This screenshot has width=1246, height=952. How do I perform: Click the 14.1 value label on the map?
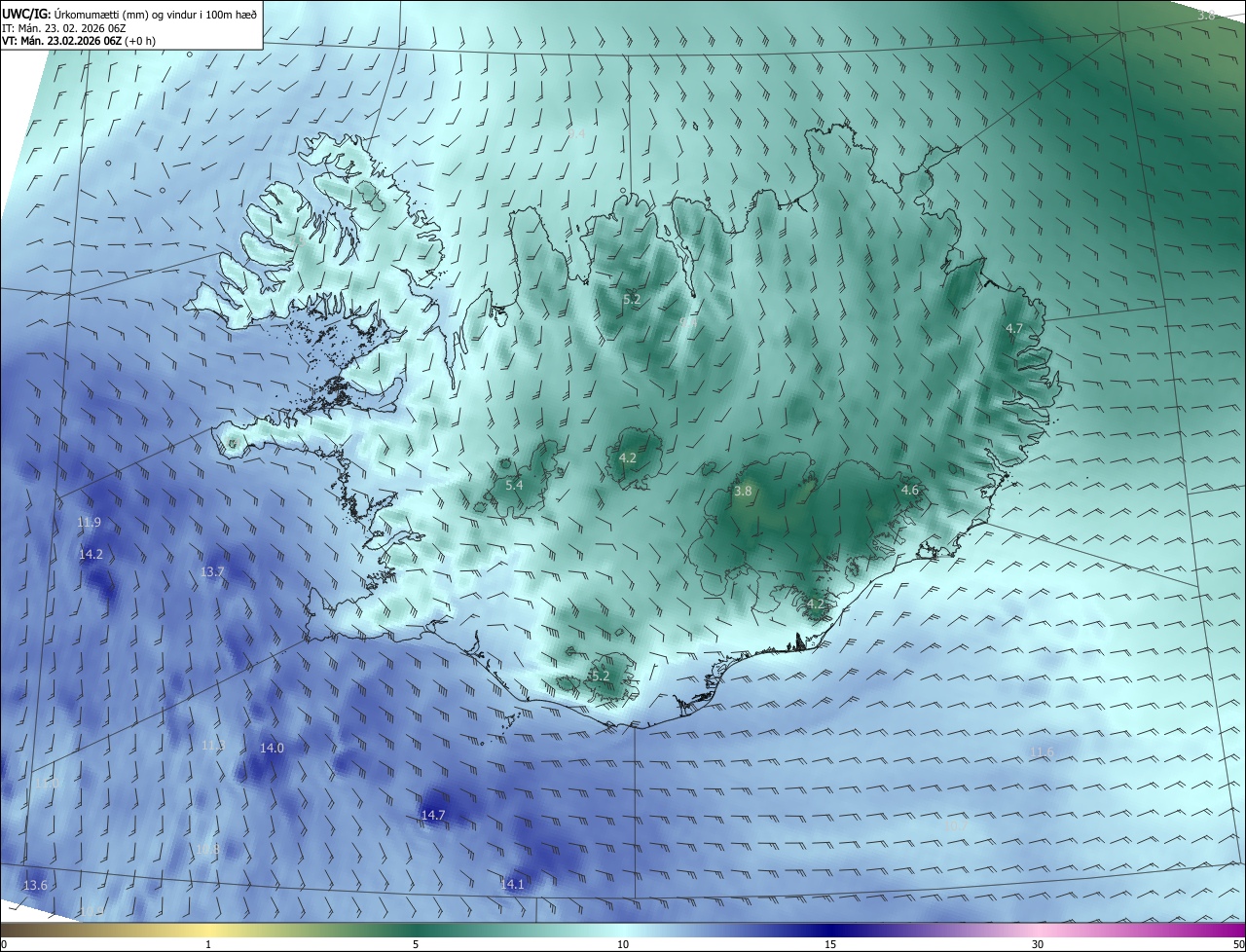[x=512, y=884]
